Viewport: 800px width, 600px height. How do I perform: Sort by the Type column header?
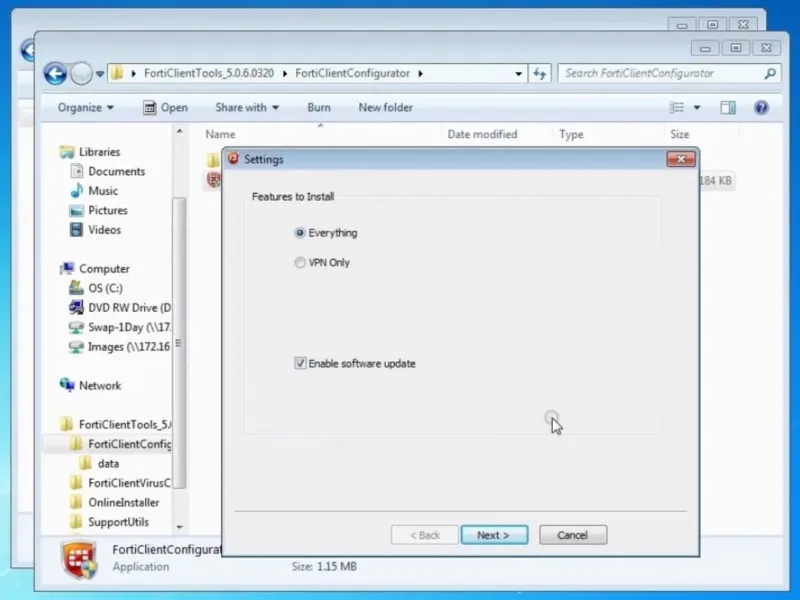(x=571, y=134)
